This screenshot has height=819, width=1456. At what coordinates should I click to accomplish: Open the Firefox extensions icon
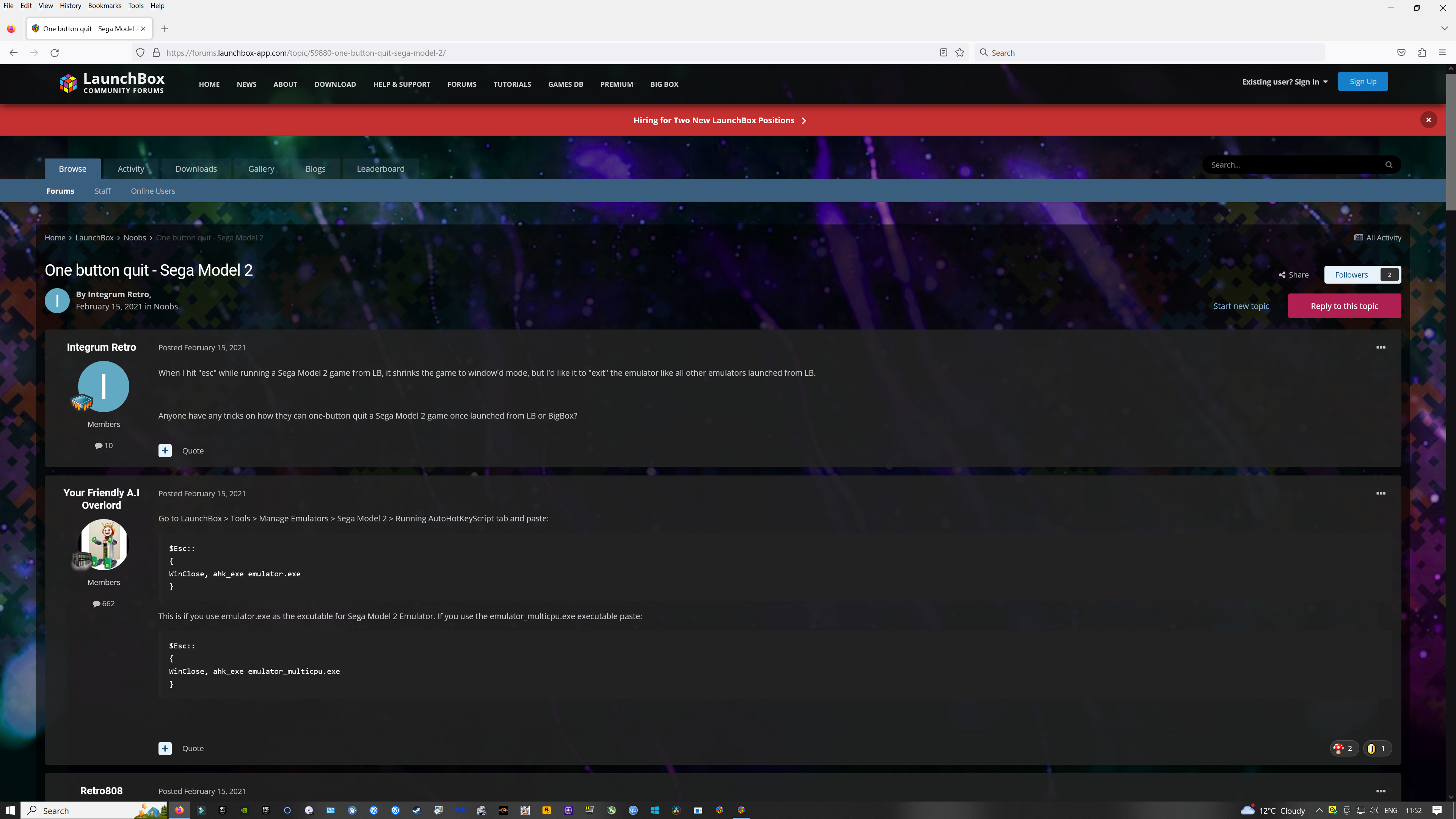point(1422,53)
